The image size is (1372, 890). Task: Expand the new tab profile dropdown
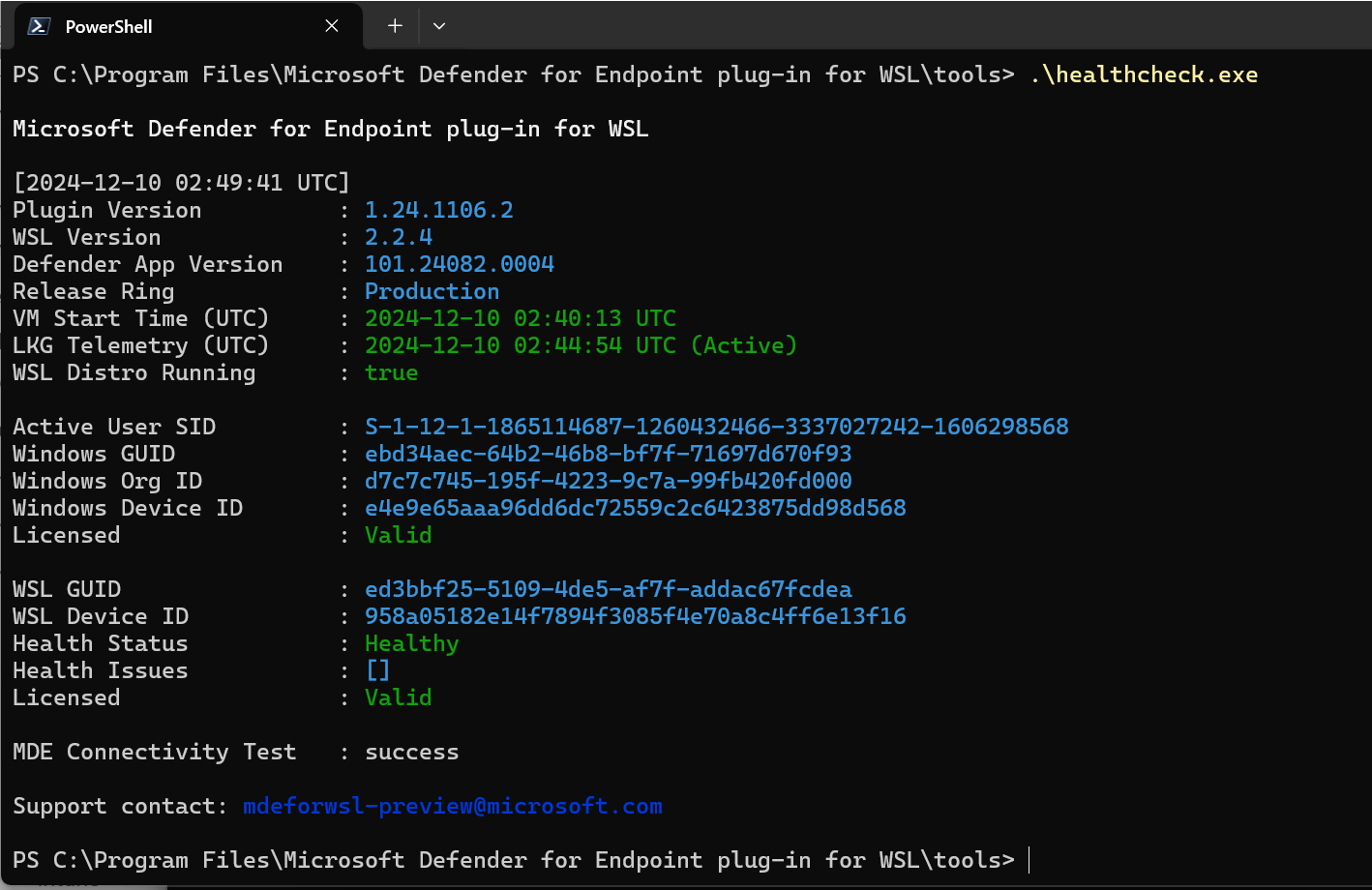coord(439,26)
